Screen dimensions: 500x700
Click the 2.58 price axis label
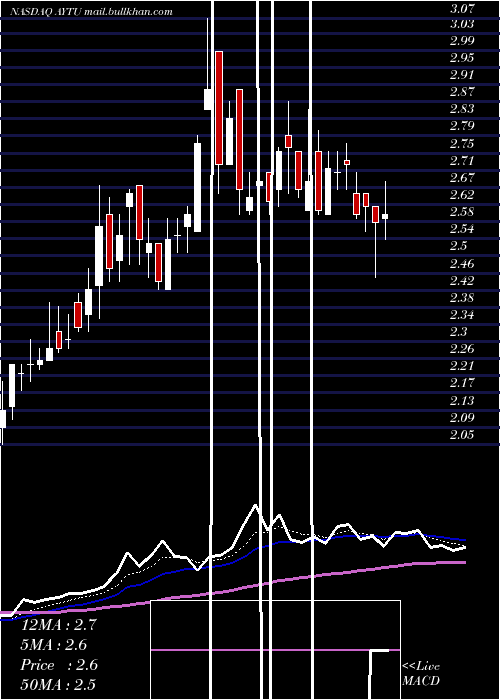tap(462, 212)
